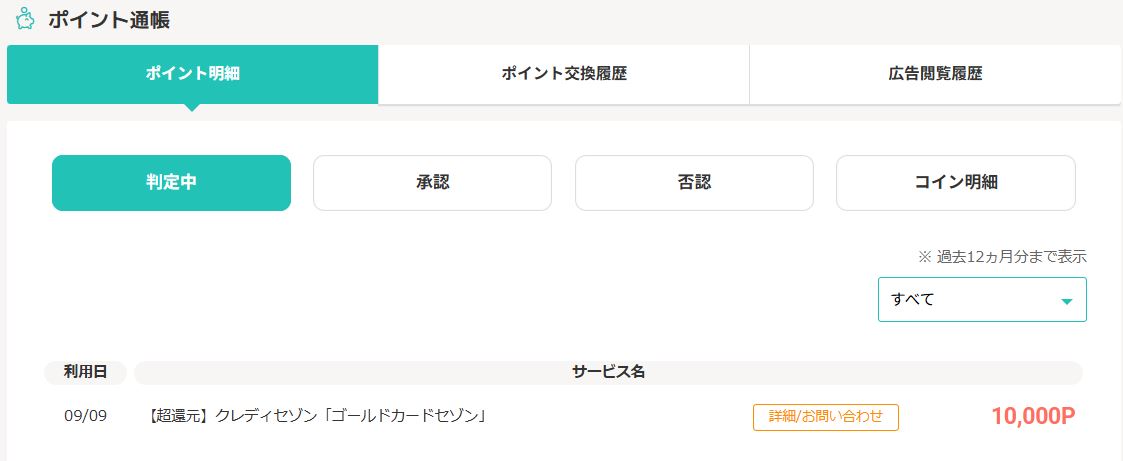Image resolution: width=1123 pixels, height=461 pixels.
Task: Switch to ポイント交換履歴 tab
Action: (x=564, y=74)
